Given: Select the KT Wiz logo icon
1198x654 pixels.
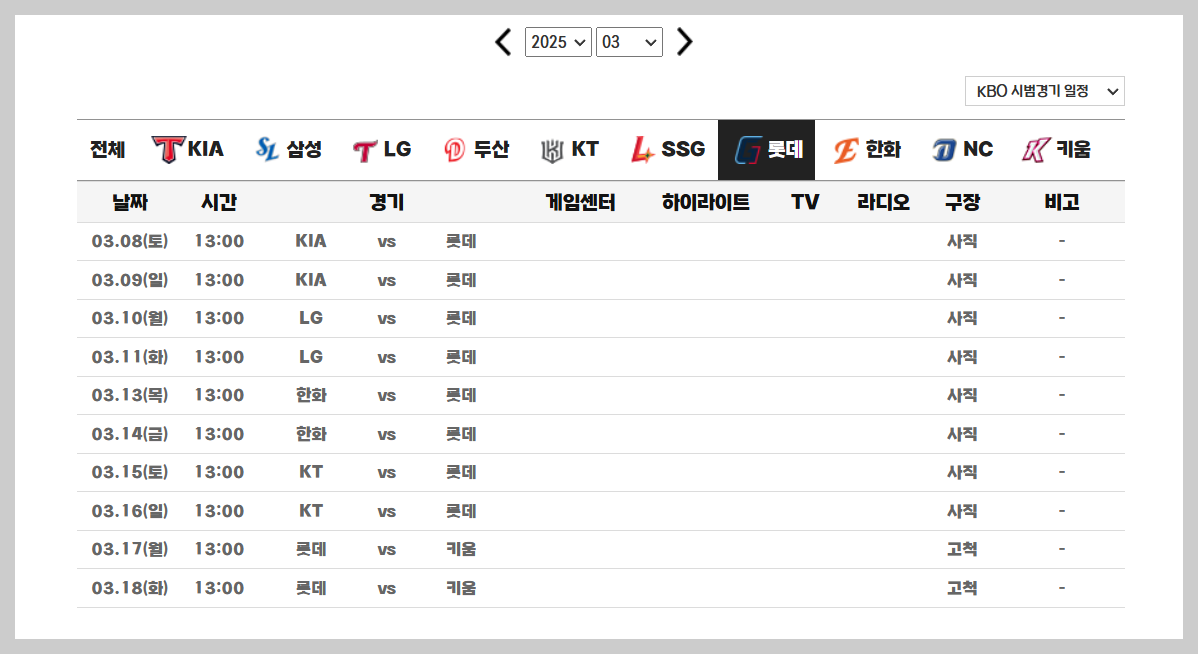Looking at the screenshot, I should [x=551, y=148].
